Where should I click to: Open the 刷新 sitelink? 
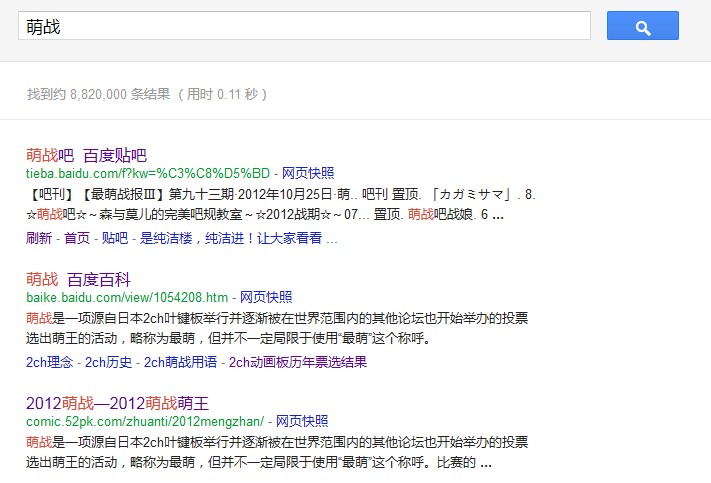pyautogui.click(x=39, y=238)
